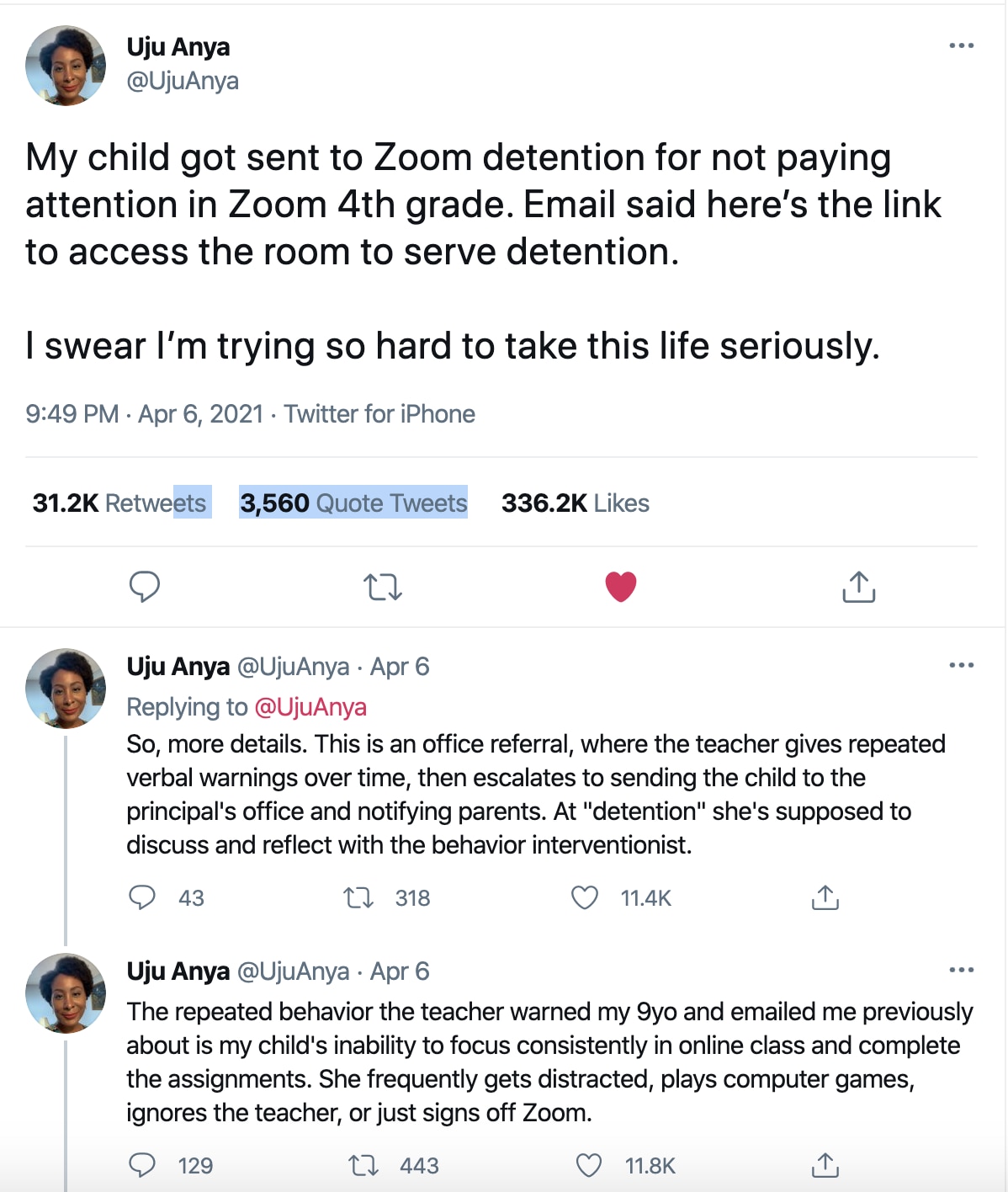Screen dimensions: 1008x1192
Task: Open Uju Anya's profile picture on main tweet
Action: 66,65
